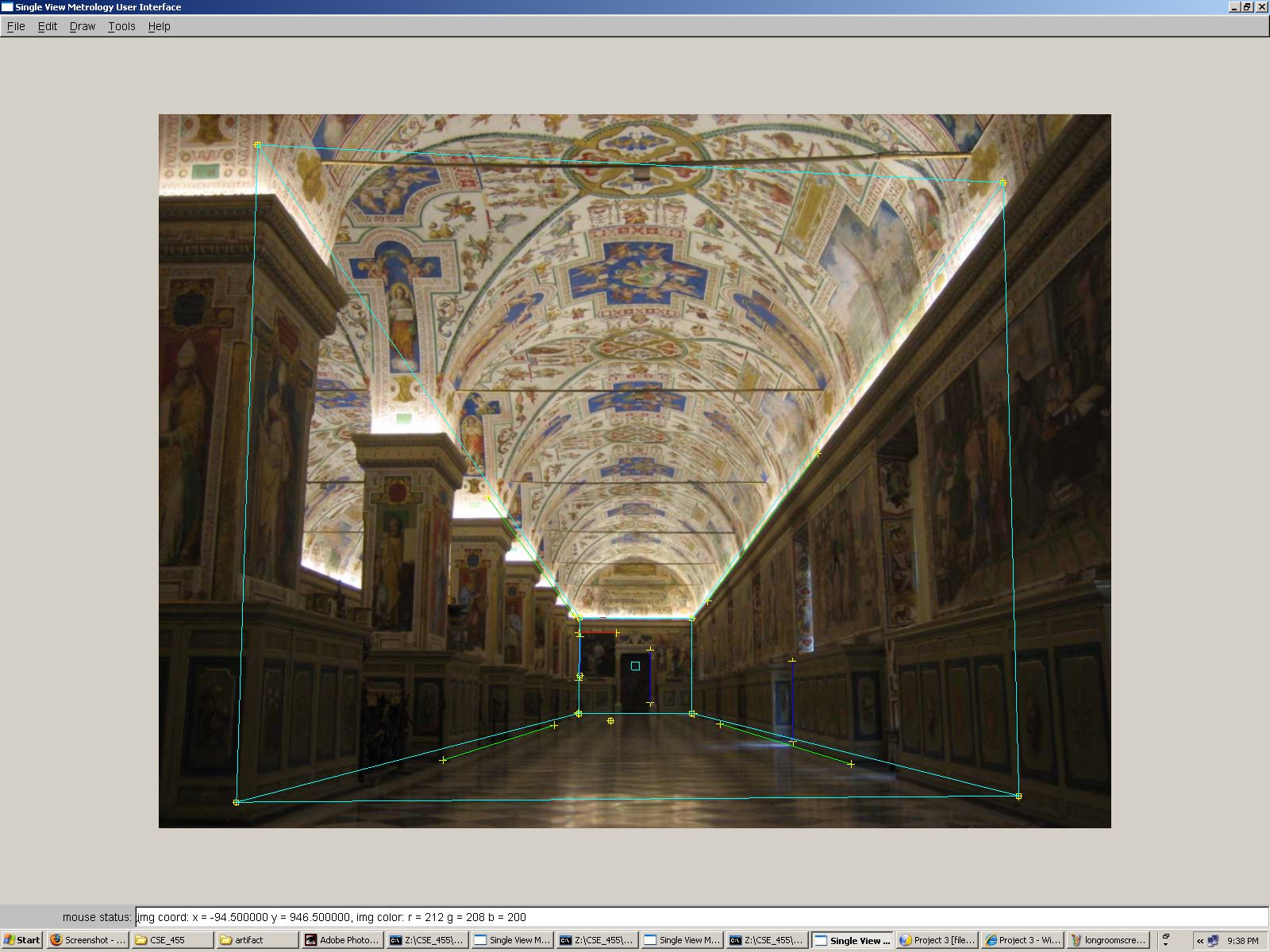Open the artifact folder taskbar button
This screenshot has height=952, width=1270.
tap(257, 940)
